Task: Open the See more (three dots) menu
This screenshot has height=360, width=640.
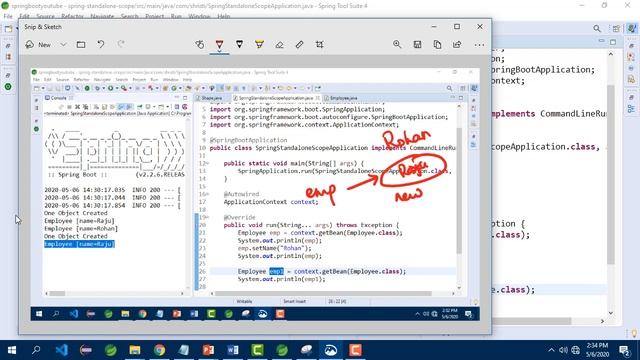Action: click(479, 44)
